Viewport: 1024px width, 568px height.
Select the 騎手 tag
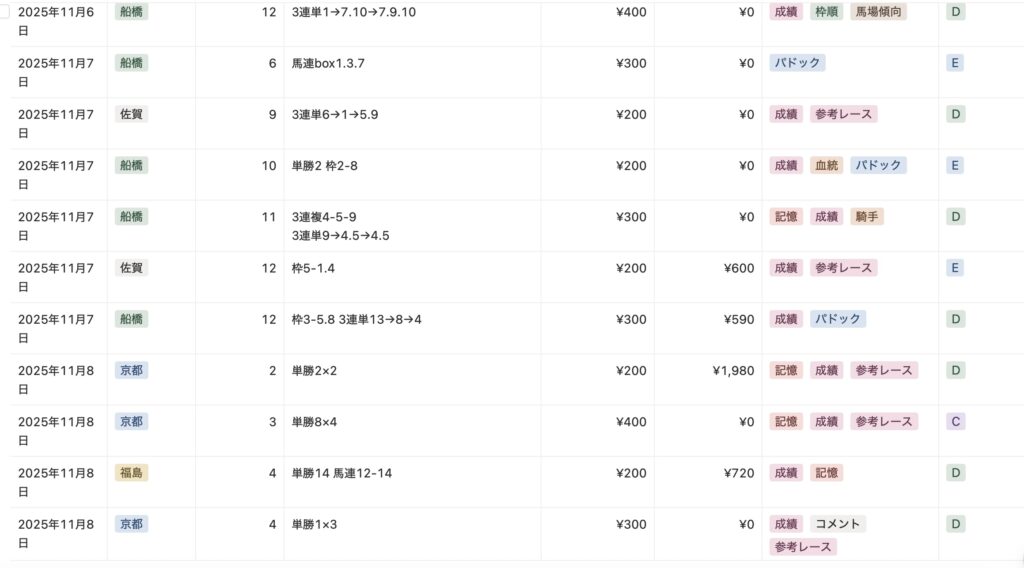pyautogui.click(x=867, y=216)
